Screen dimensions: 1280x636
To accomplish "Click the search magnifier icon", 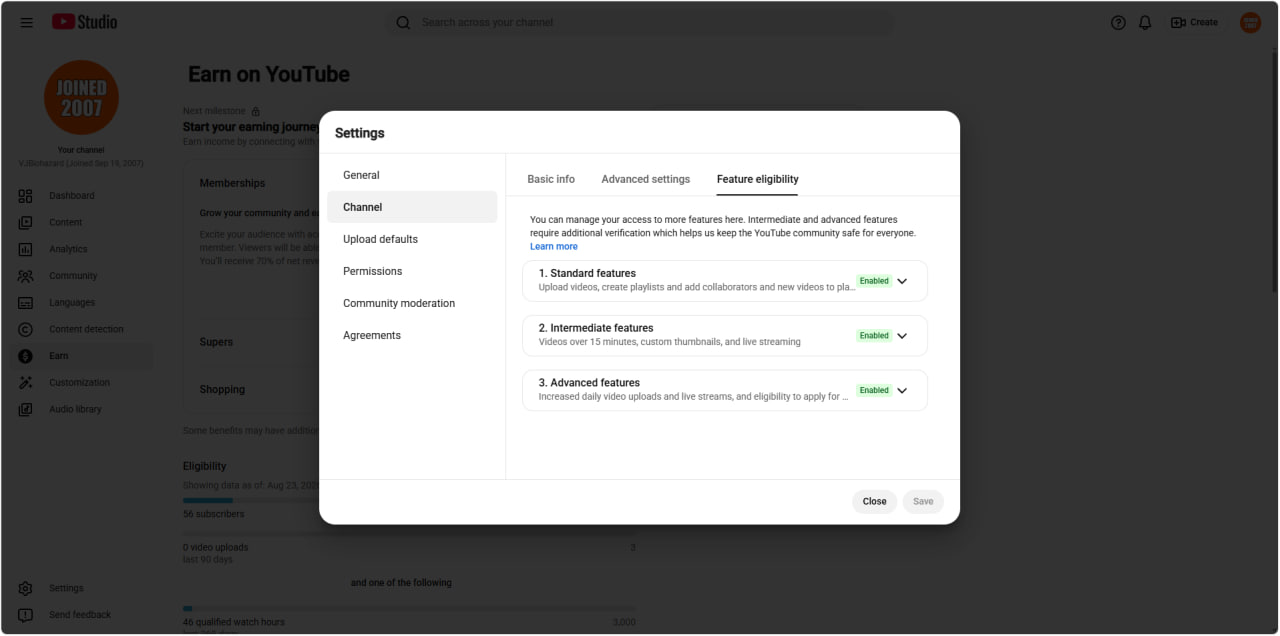I will coord(403,22).
